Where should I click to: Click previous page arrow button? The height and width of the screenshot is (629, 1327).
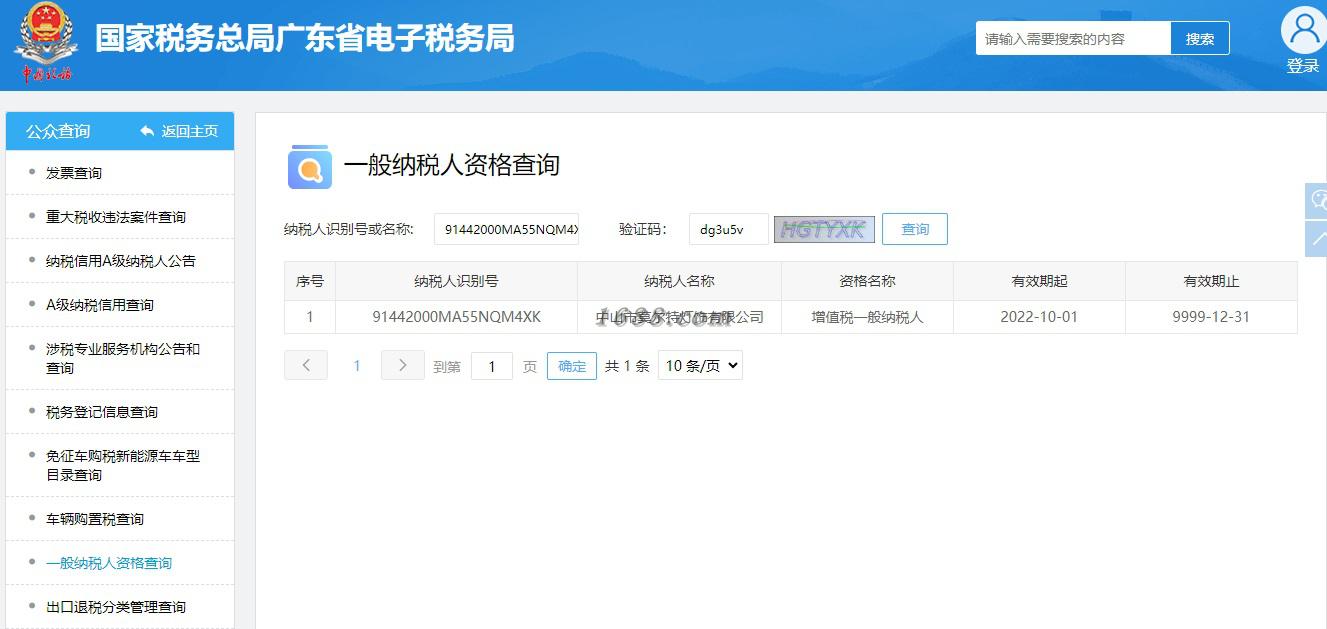[306, 365]
